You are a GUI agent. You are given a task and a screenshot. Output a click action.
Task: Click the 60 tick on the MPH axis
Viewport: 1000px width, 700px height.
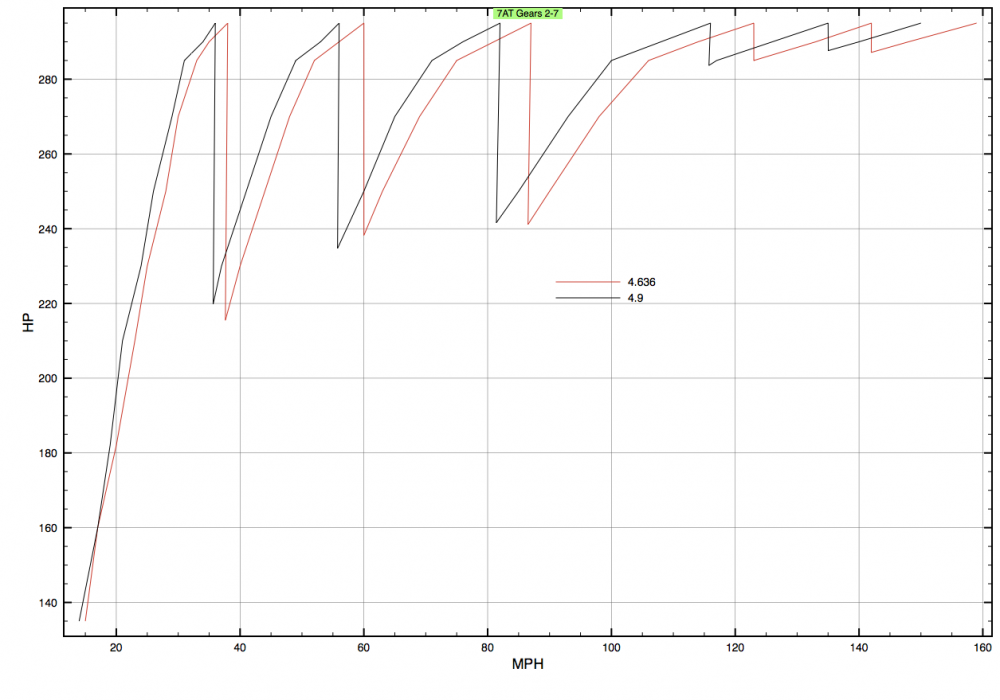point(364,648)
